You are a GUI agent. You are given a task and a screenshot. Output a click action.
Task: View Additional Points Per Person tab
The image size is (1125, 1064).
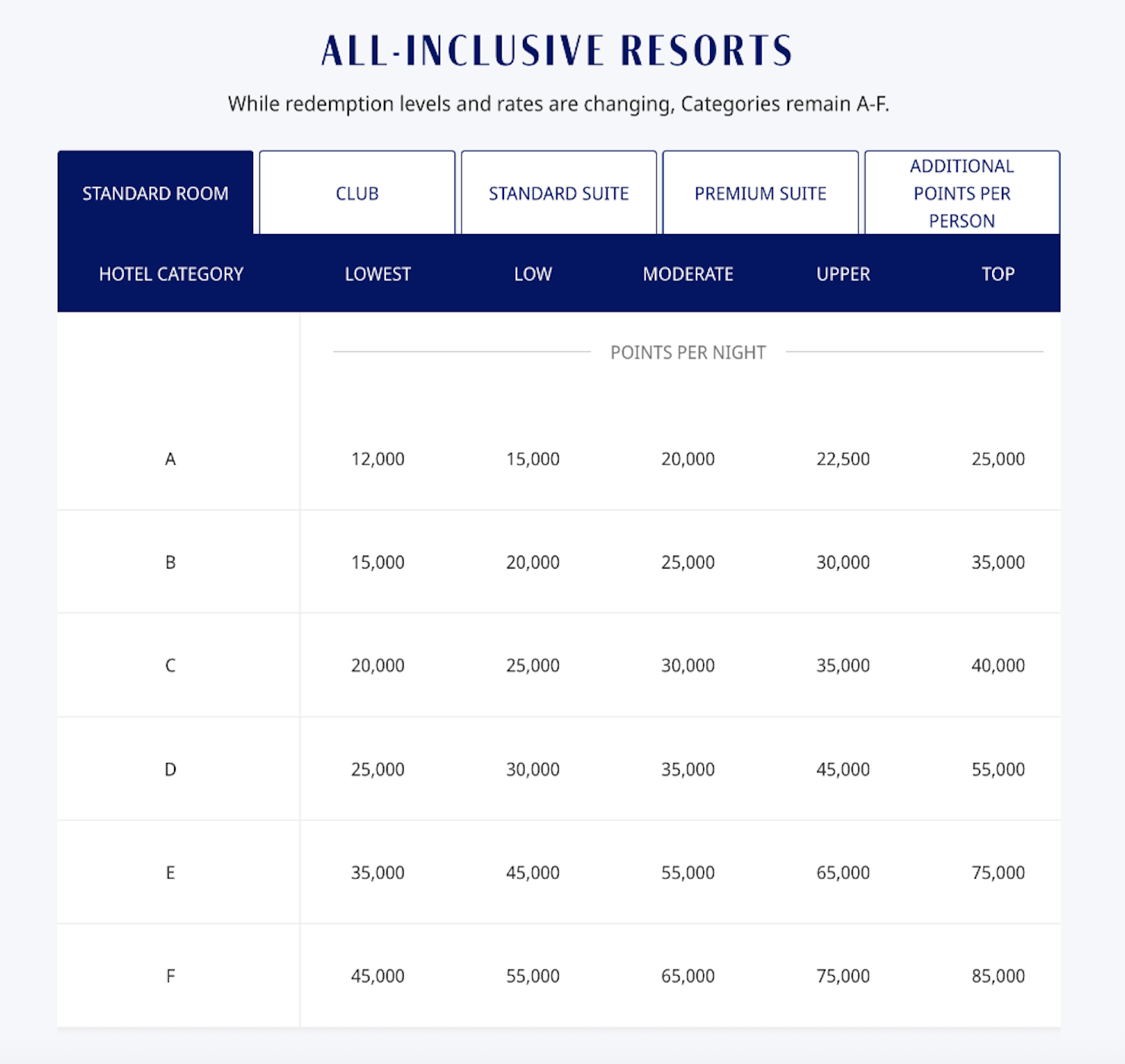pyautogui.click(x=962, y=193)
